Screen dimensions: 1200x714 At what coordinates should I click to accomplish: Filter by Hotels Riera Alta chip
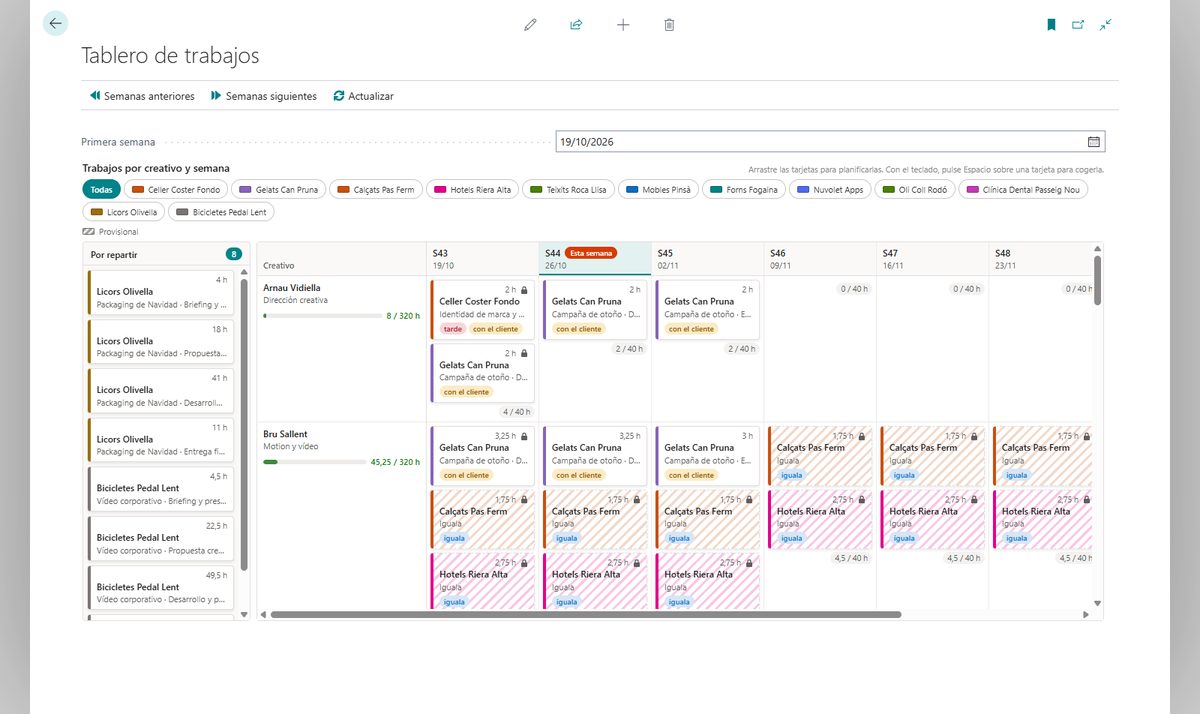(x=472, y=189)
